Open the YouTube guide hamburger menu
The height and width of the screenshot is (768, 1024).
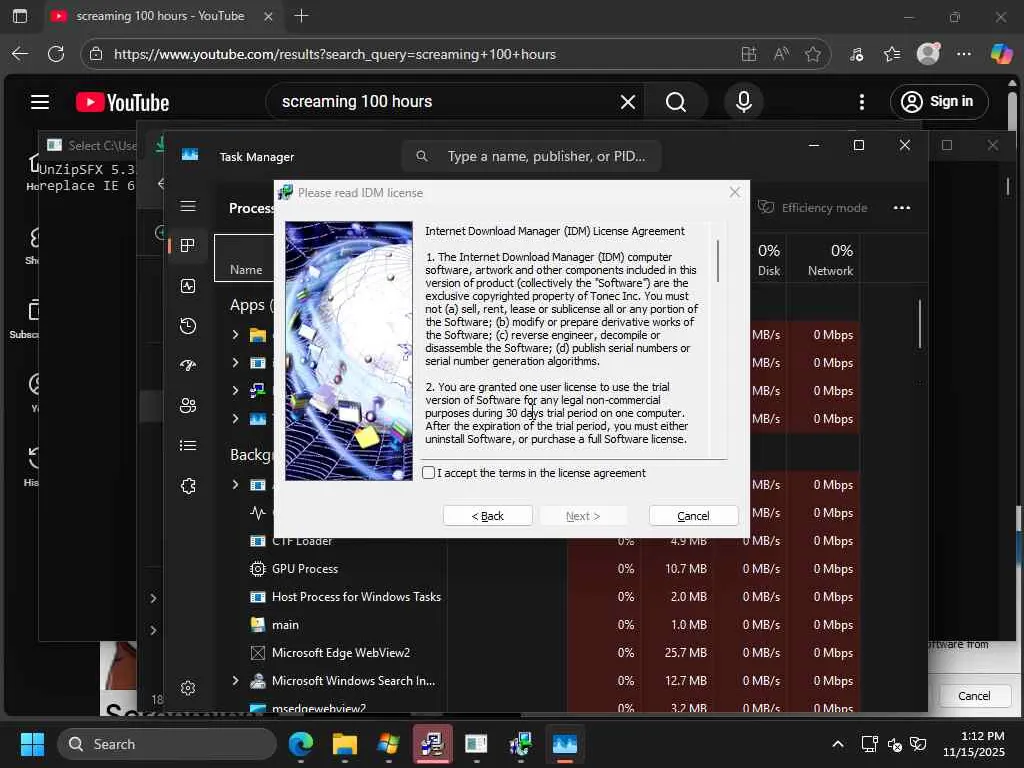pyautogui.click(x=40, y=102)
